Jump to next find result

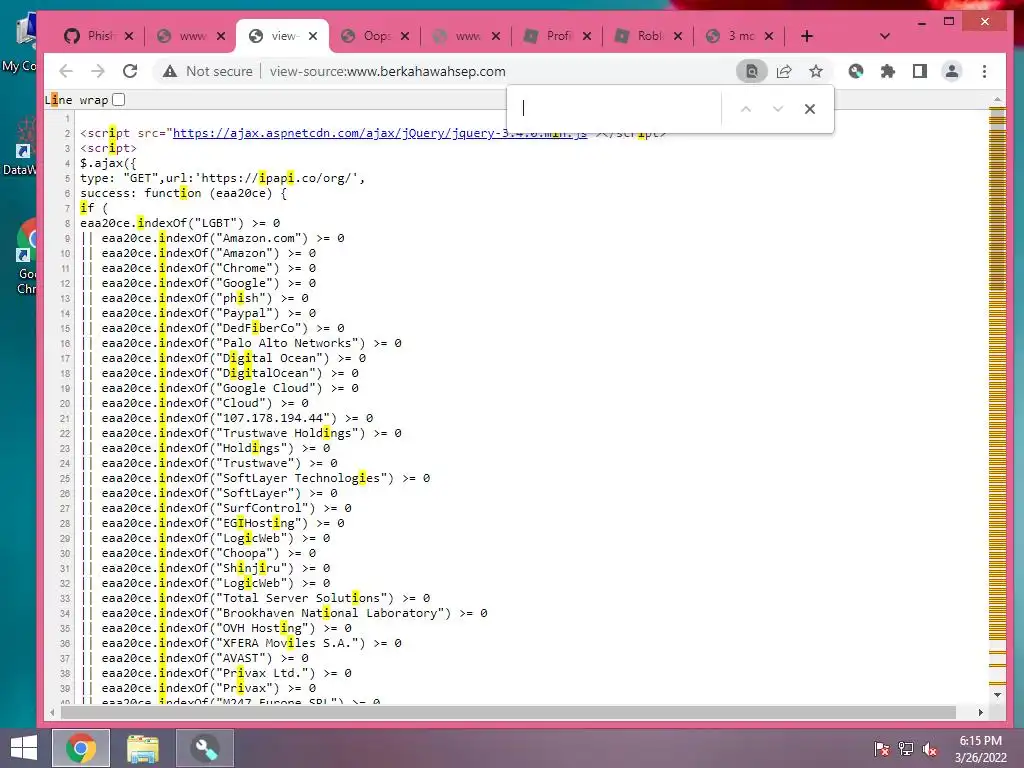[778, 109]
